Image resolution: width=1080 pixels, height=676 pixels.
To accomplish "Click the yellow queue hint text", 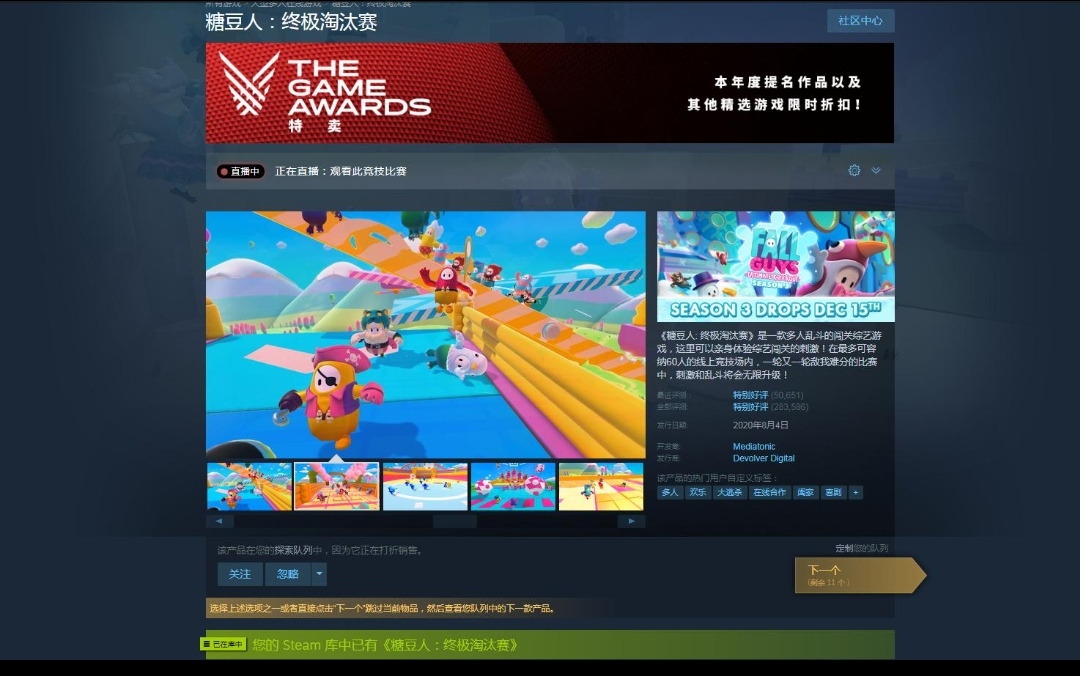I will click(382, 608).
